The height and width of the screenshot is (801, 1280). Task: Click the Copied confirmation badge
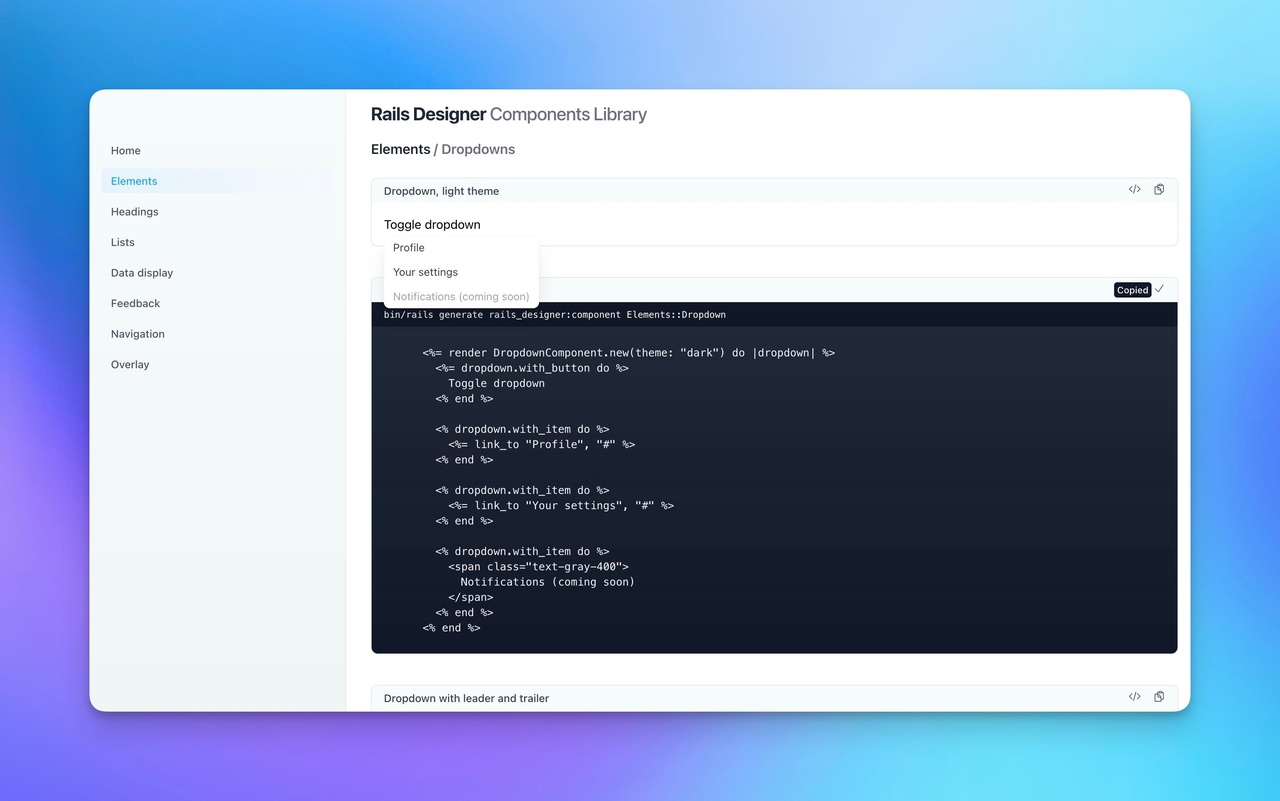tap(1131, 290)
